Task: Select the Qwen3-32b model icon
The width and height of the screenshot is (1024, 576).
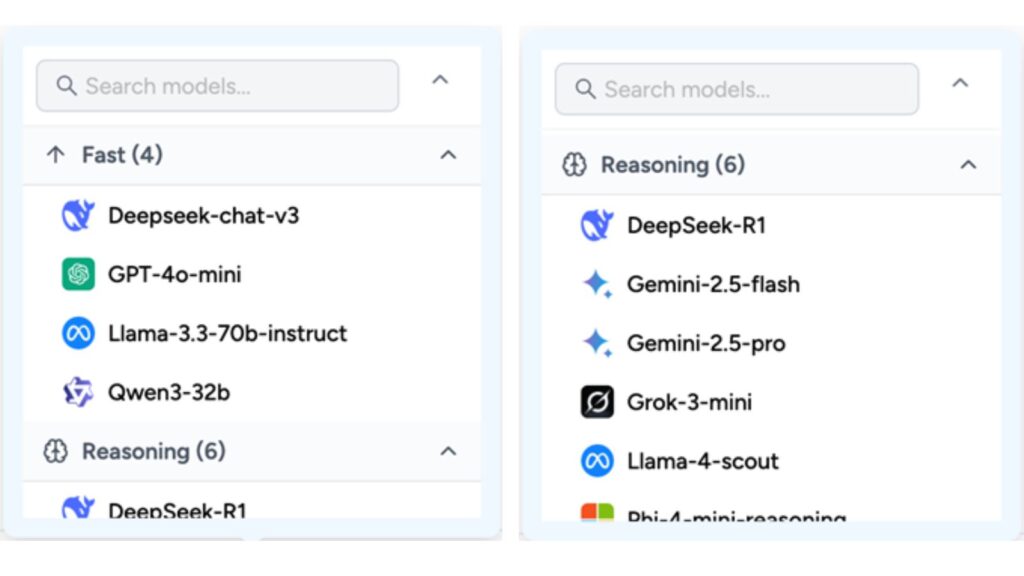Action: tap(78, 392)
